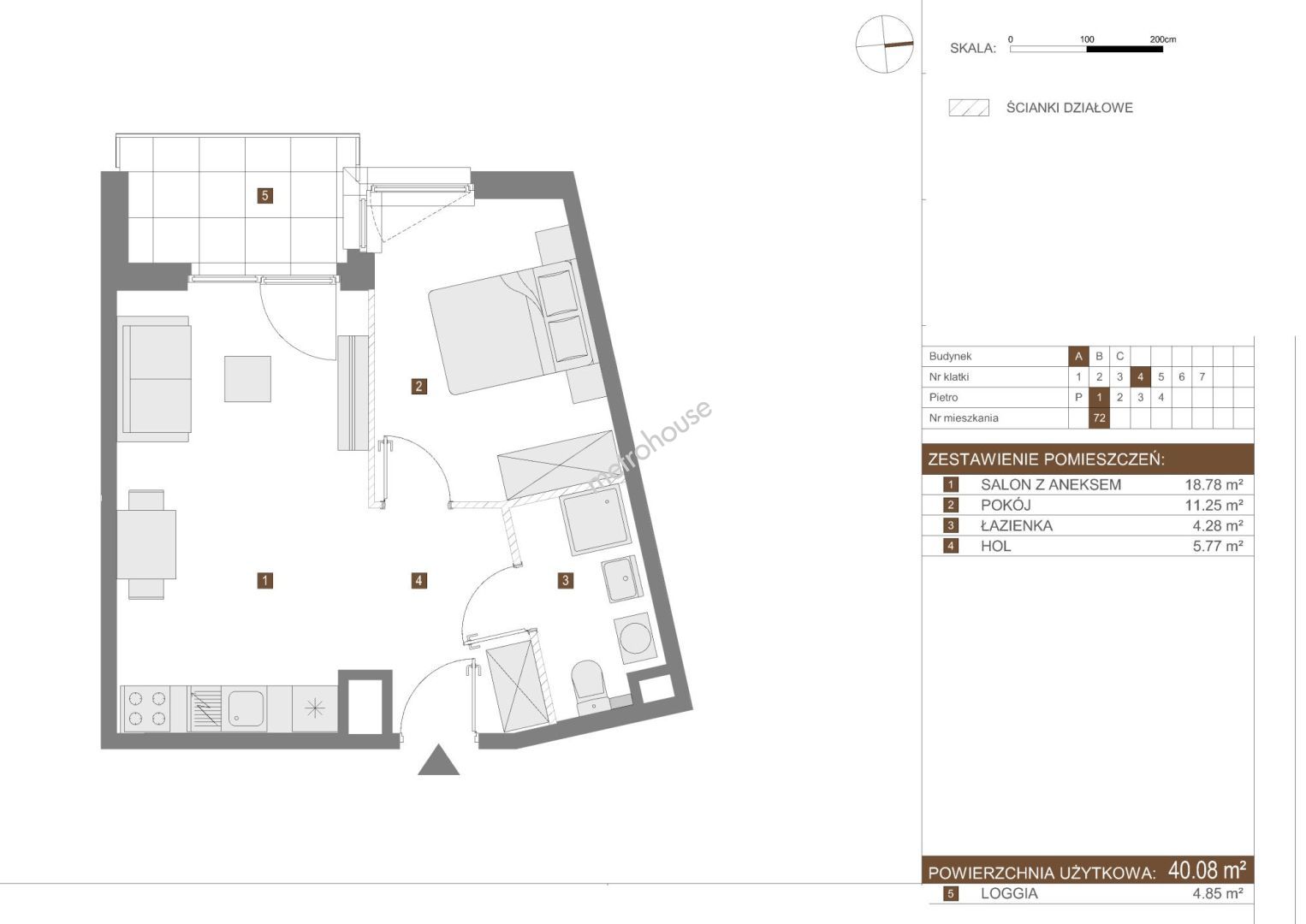Click the entrance arrow triangle below the door
The image size is (1306, 924).
click(x=438, y=761)
